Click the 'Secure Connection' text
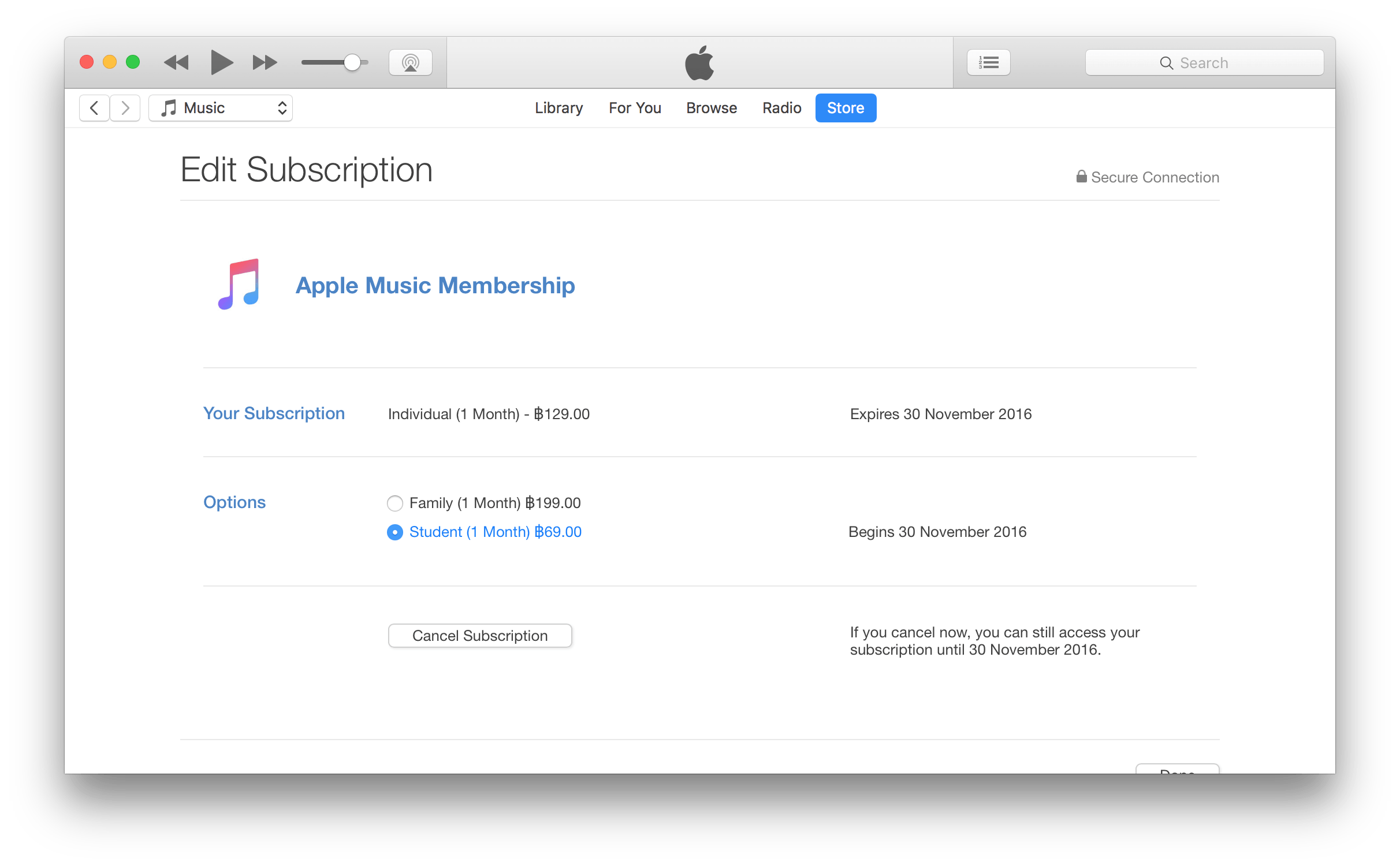Viewport: 1400px width, 866px height. [x=1155, y=177]
